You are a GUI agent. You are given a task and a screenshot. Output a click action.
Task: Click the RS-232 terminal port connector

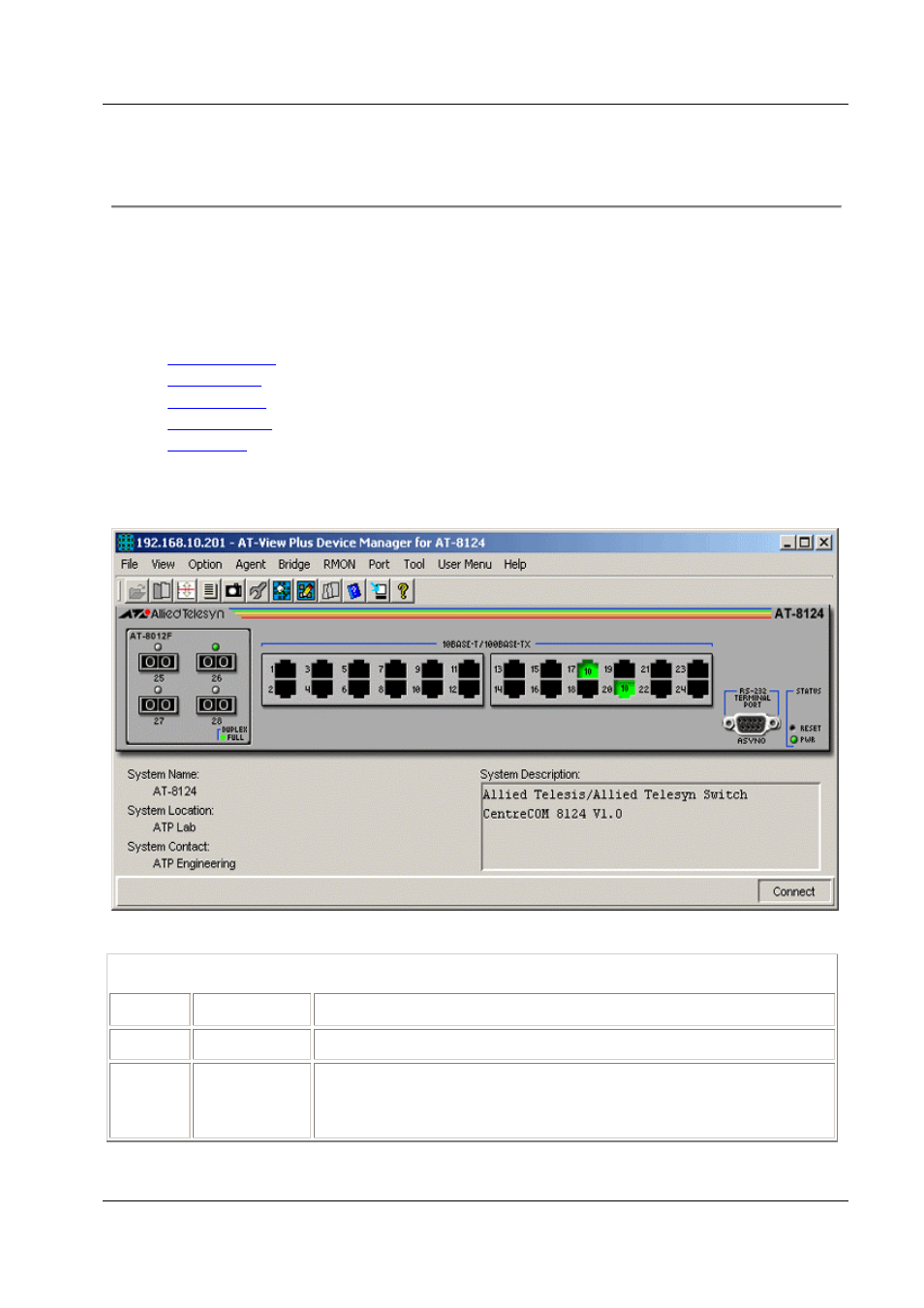pos(752,724)
